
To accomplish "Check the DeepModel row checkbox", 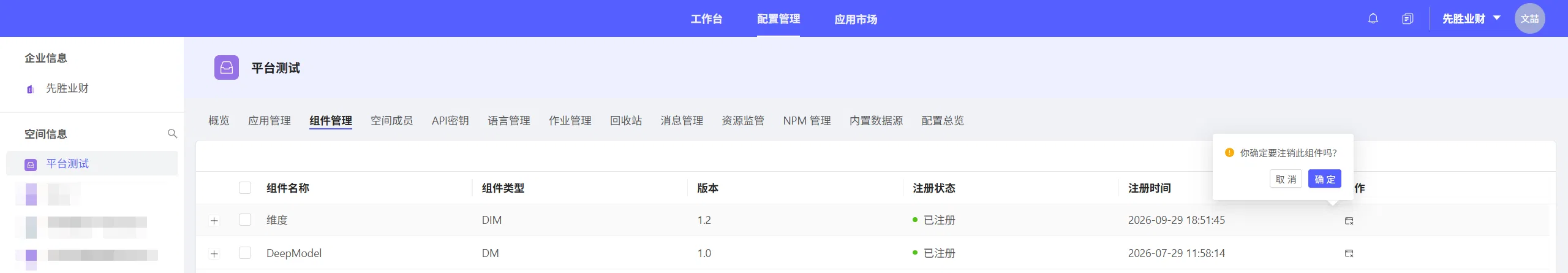I will (245, 253).
